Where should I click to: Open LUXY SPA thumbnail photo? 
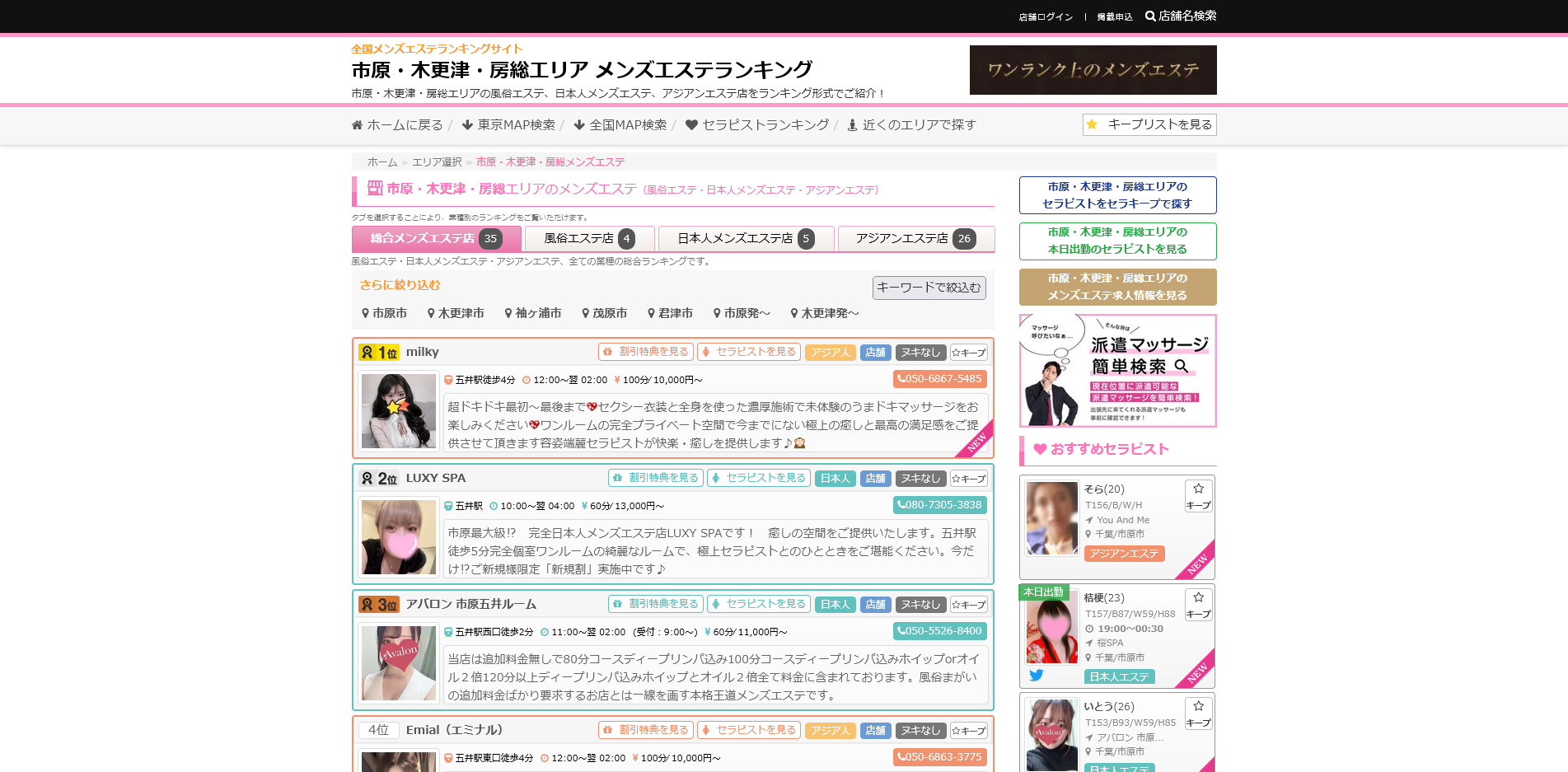399,537
